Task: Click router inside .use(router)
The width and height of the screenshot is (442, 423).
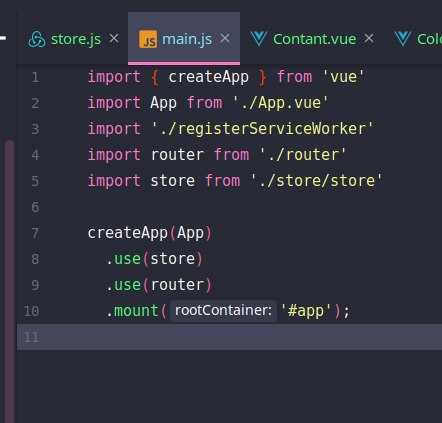Action: point(177,285)
